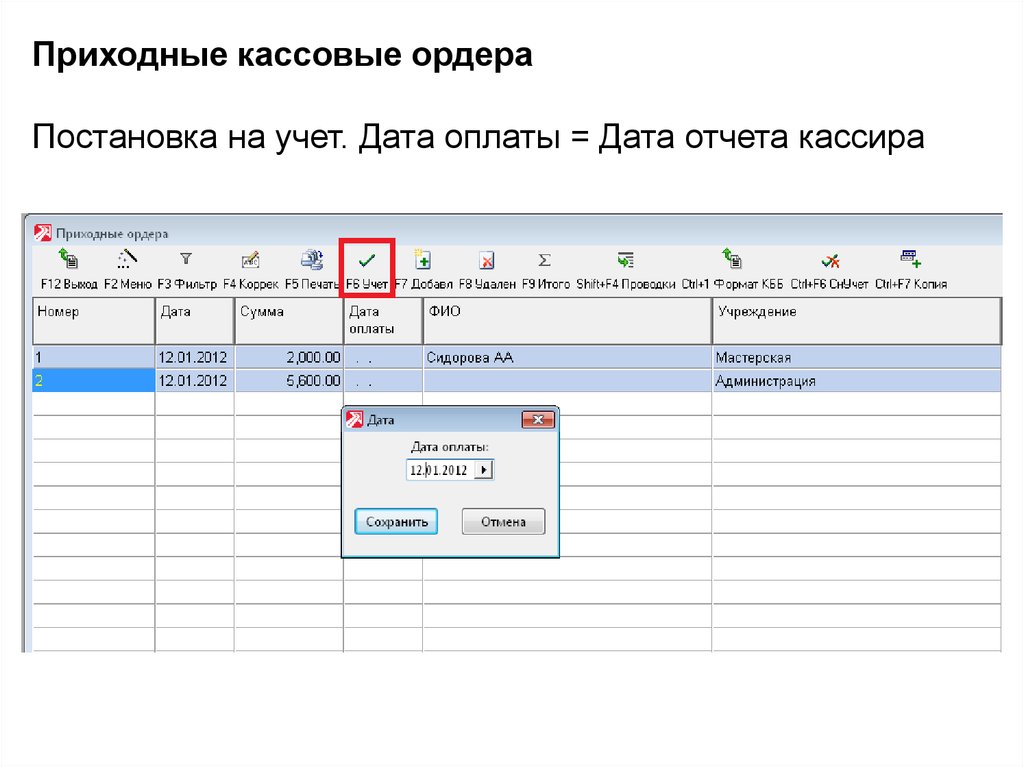Viewport: 1024px width, 767px height.
Task: Click the F9 Итого sigma icon
Action: pos(545,261)
